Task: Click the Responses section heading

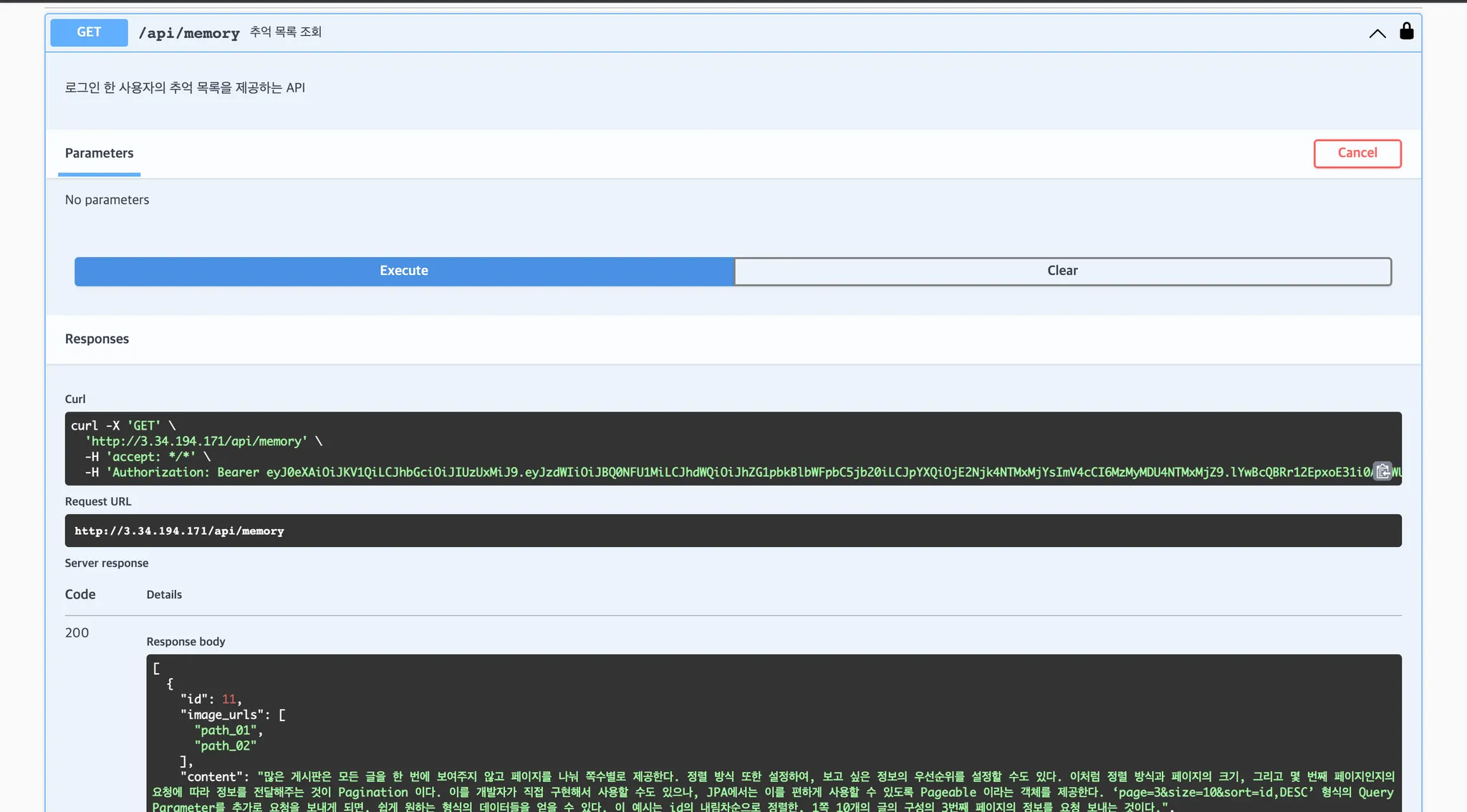Action: [x=97, y=339]
